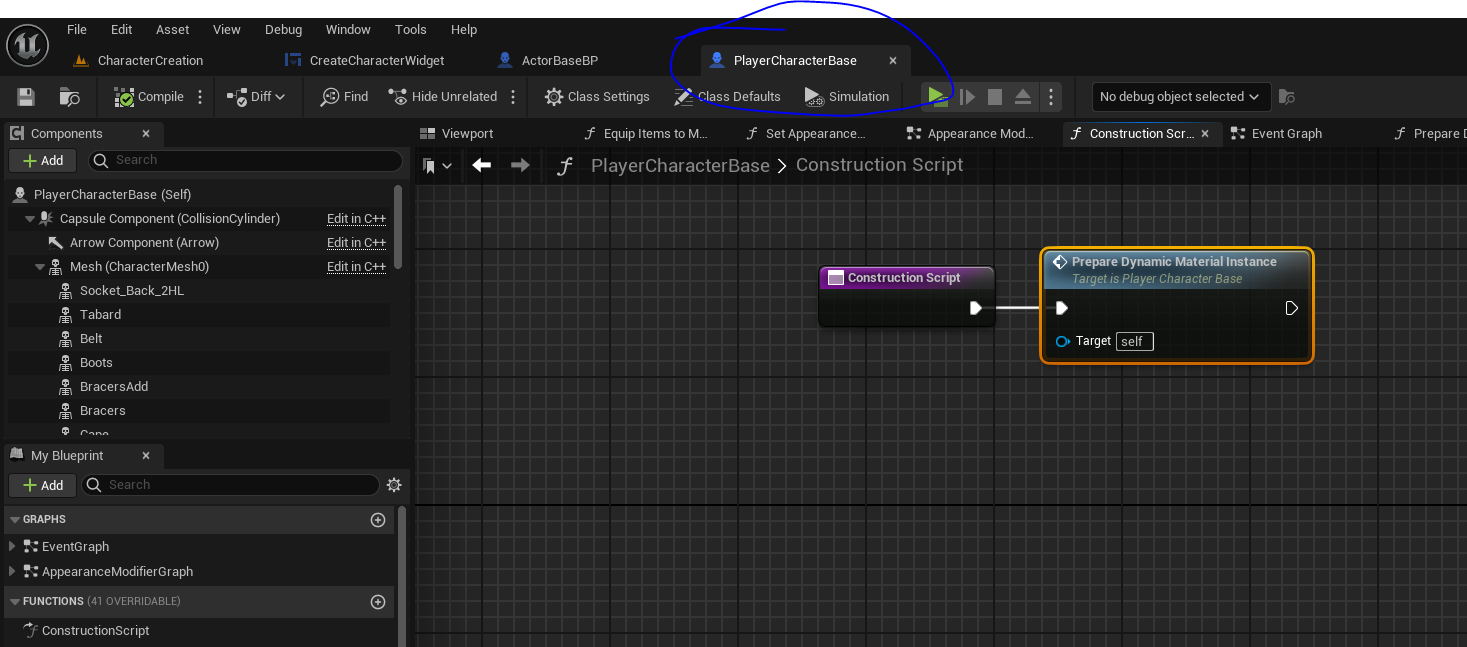The image size is (1467, 647).
Task: Add new graph with plus icon in GRAPHS
Action: coord(378,520)
